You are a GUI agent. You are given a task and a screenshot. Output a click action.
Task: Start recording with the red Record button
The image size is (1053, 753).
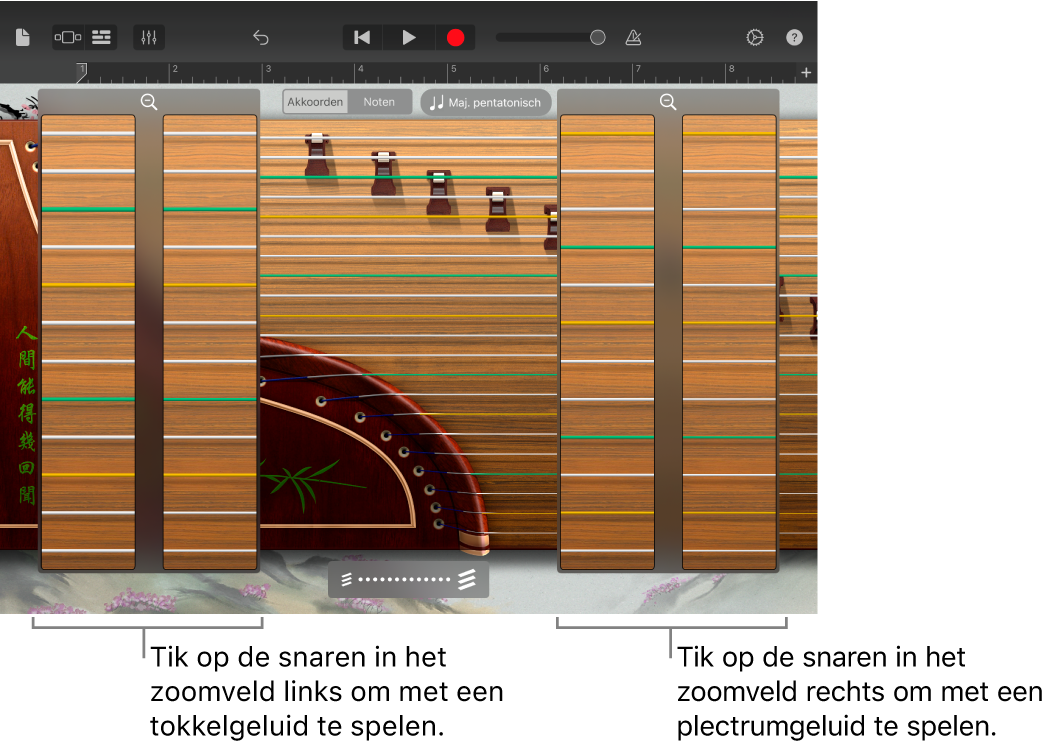click(455, 37)
